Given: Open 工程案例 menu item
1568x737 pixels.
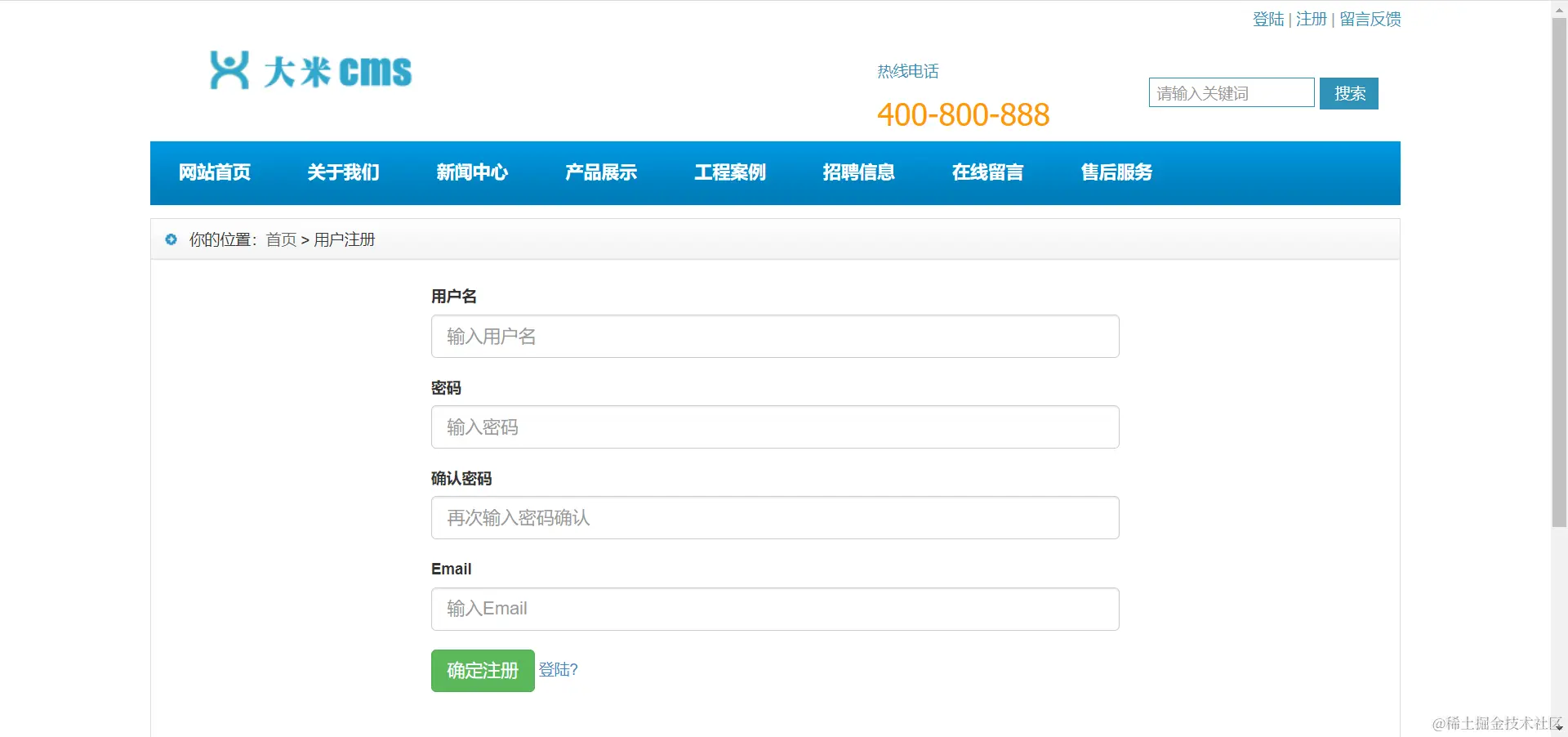Looking at the screenshot, I should tap(730, 172).
